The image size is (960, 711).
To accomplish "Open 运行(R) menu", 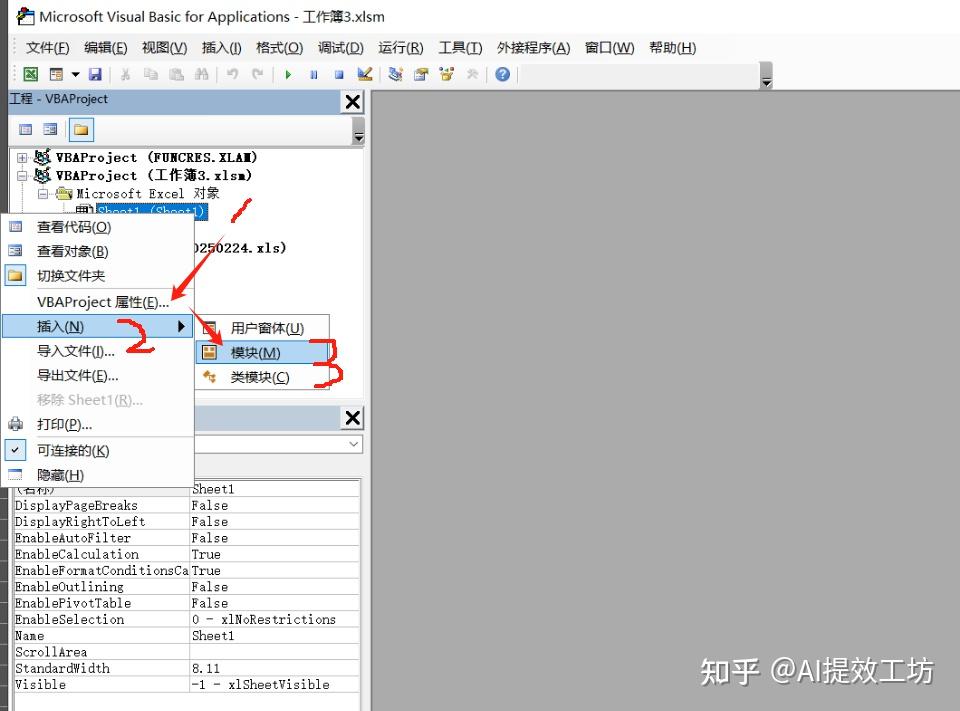I will [400, 48].
